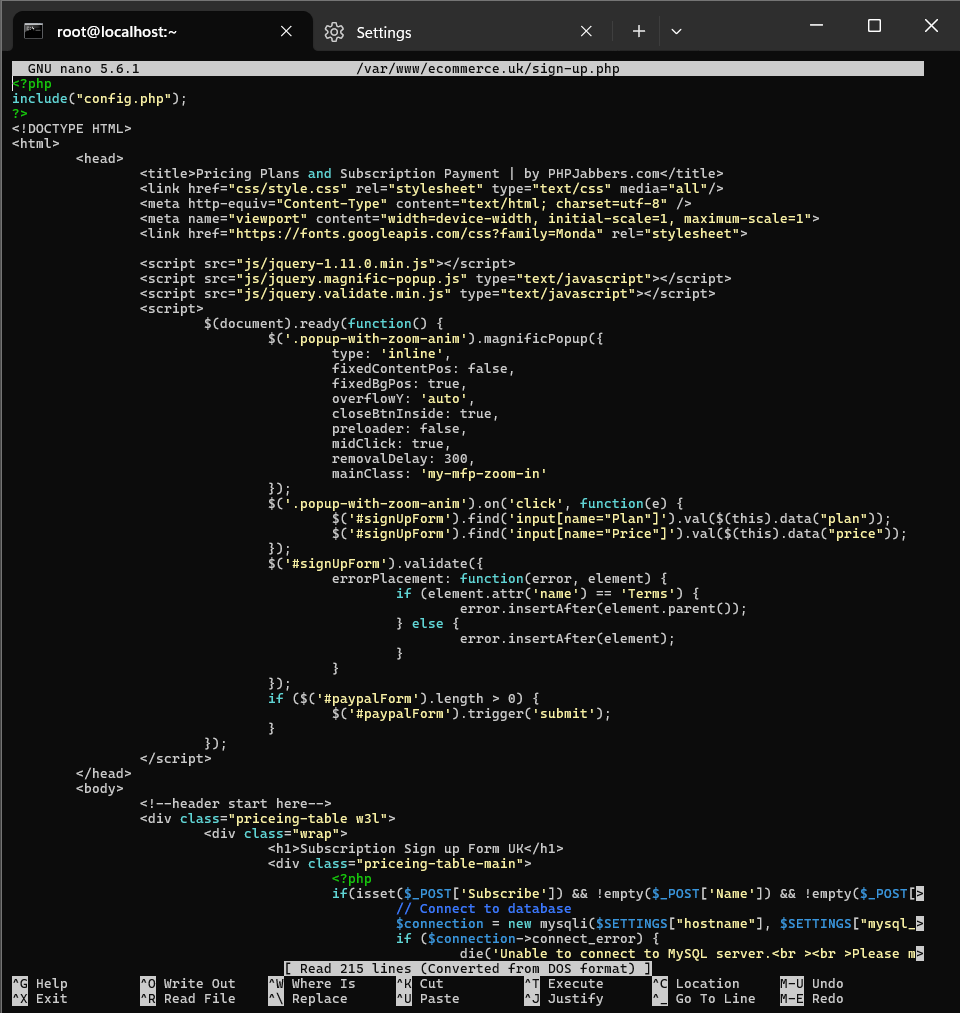
Task: Click the Replace shortcut label
Action: (x=319, y=998)
